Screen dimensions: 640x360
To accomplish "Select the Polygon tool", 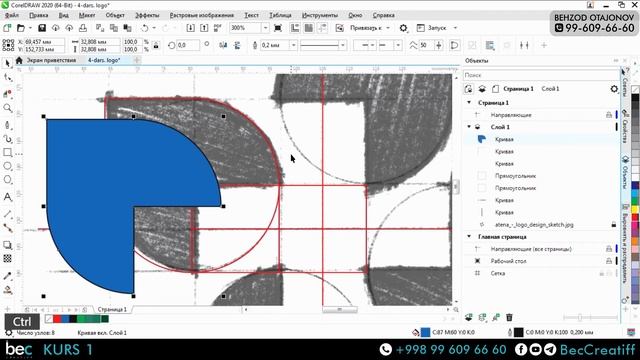I will point(7,180).
